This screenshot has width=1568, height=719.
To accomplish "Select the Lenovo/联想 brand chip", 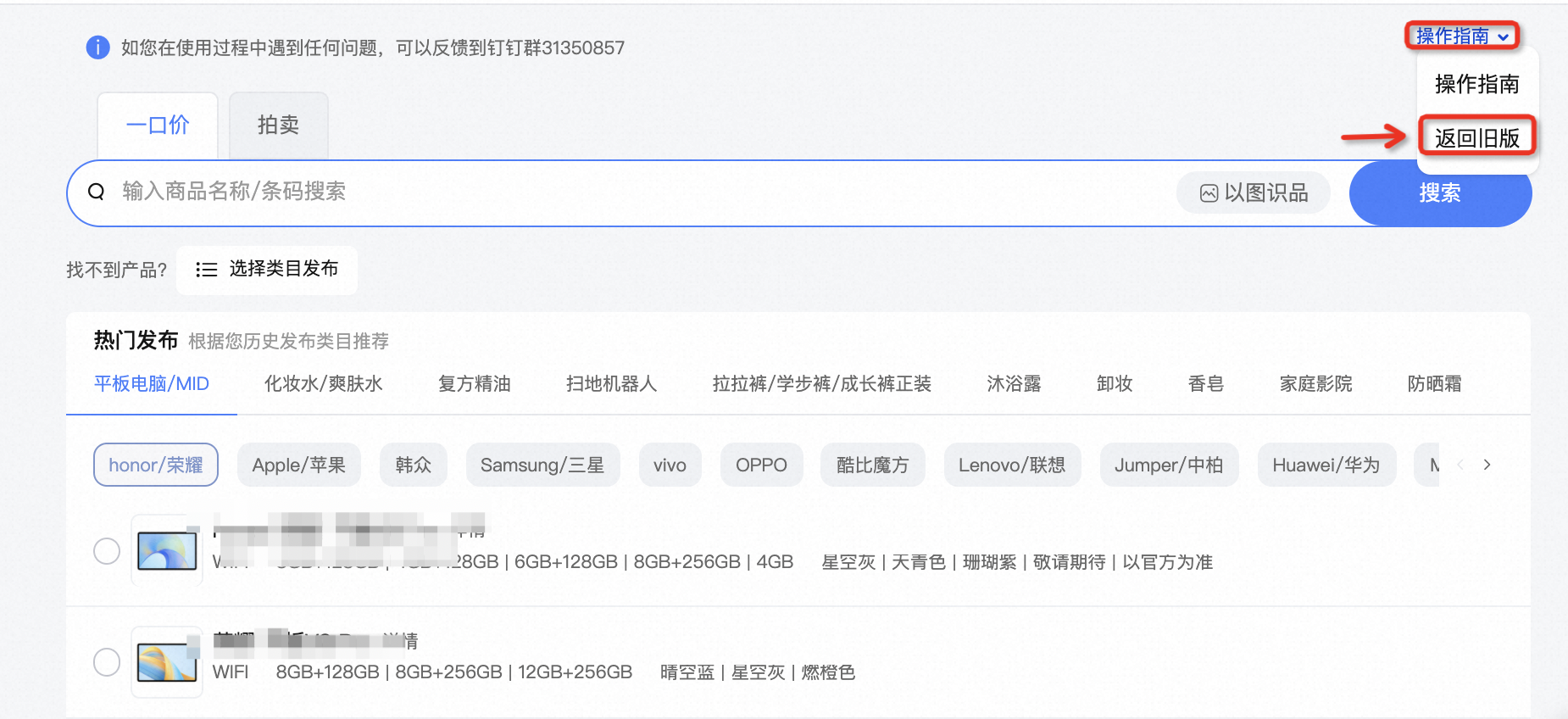I will [x=1012, y=465].
